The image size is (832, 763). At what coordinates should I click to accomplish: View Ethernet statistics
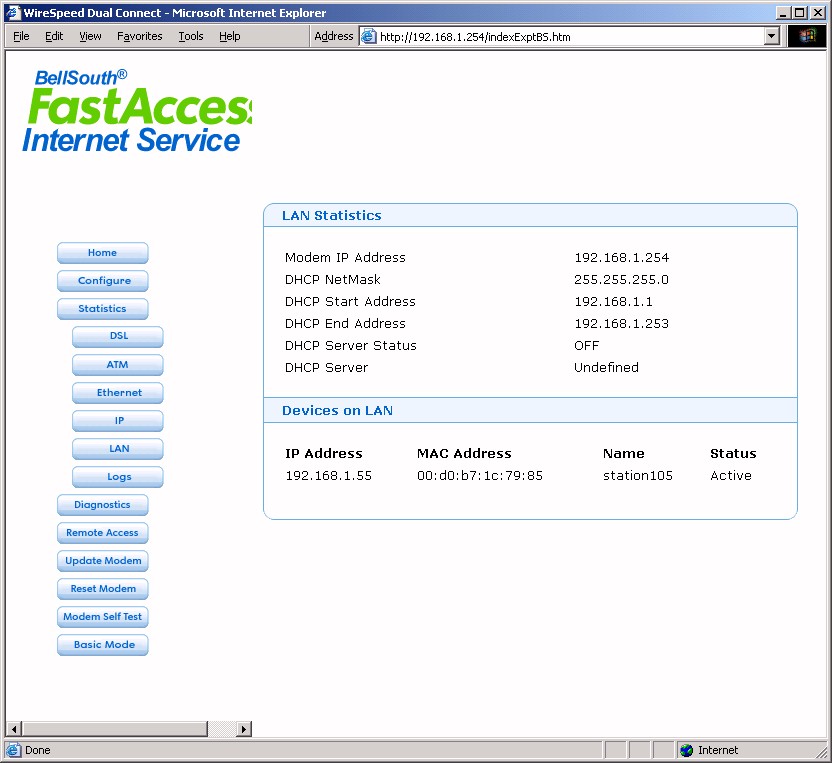118,393
